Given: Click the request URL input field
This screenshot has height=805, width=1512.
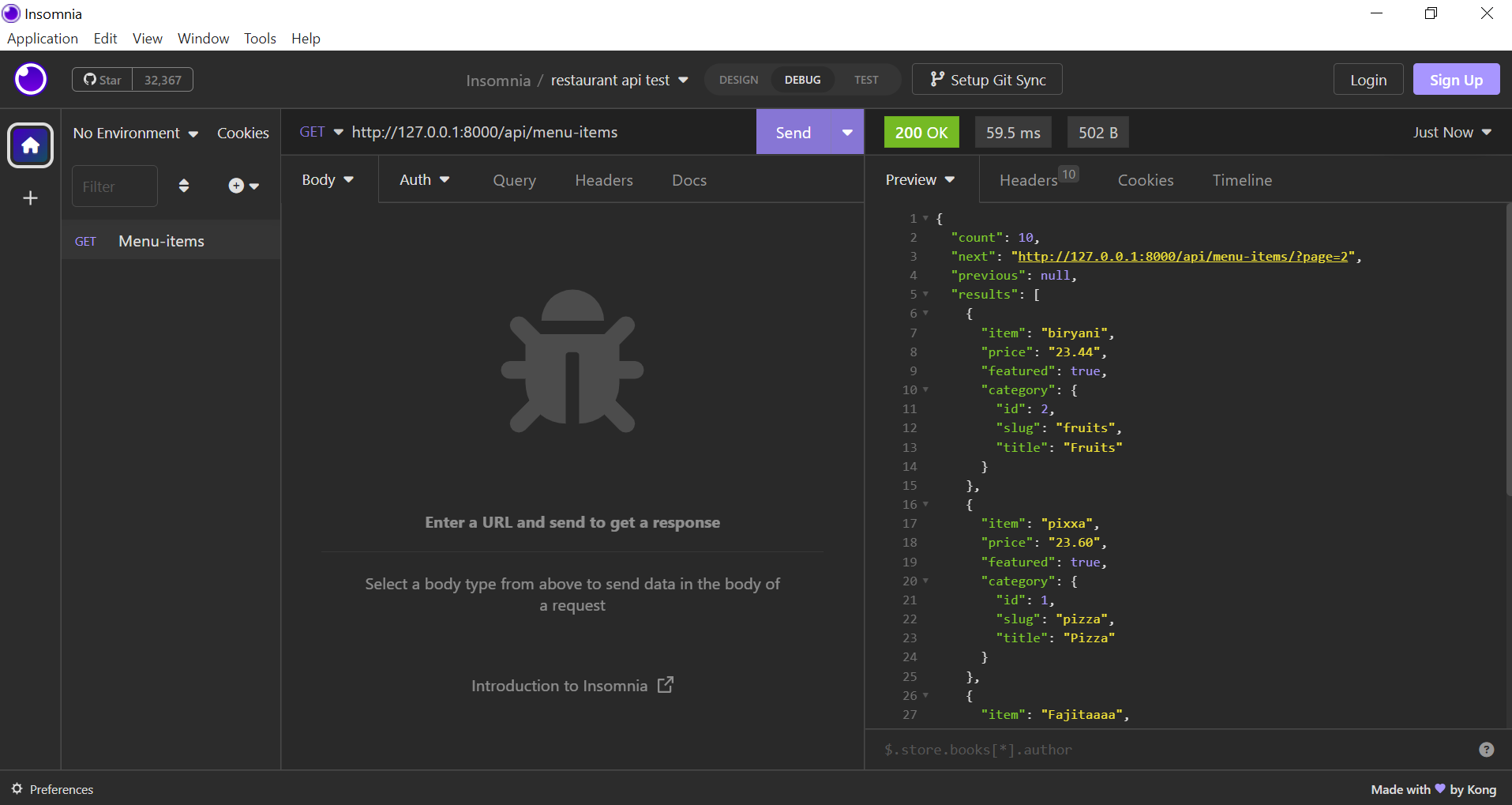Looking at the screenshot, I should (x=550, y=132).
